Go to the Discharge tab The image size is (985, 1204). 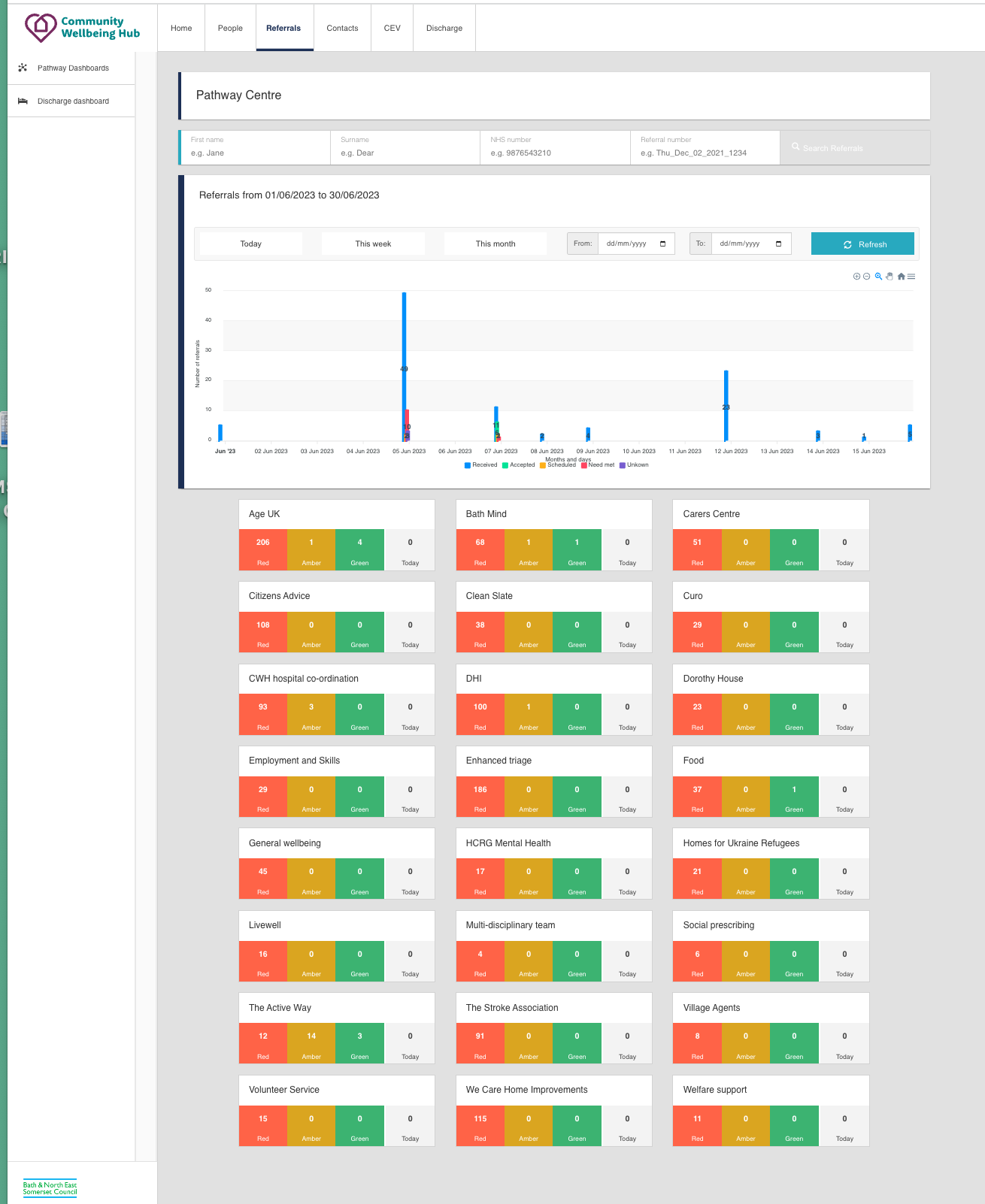444,29
